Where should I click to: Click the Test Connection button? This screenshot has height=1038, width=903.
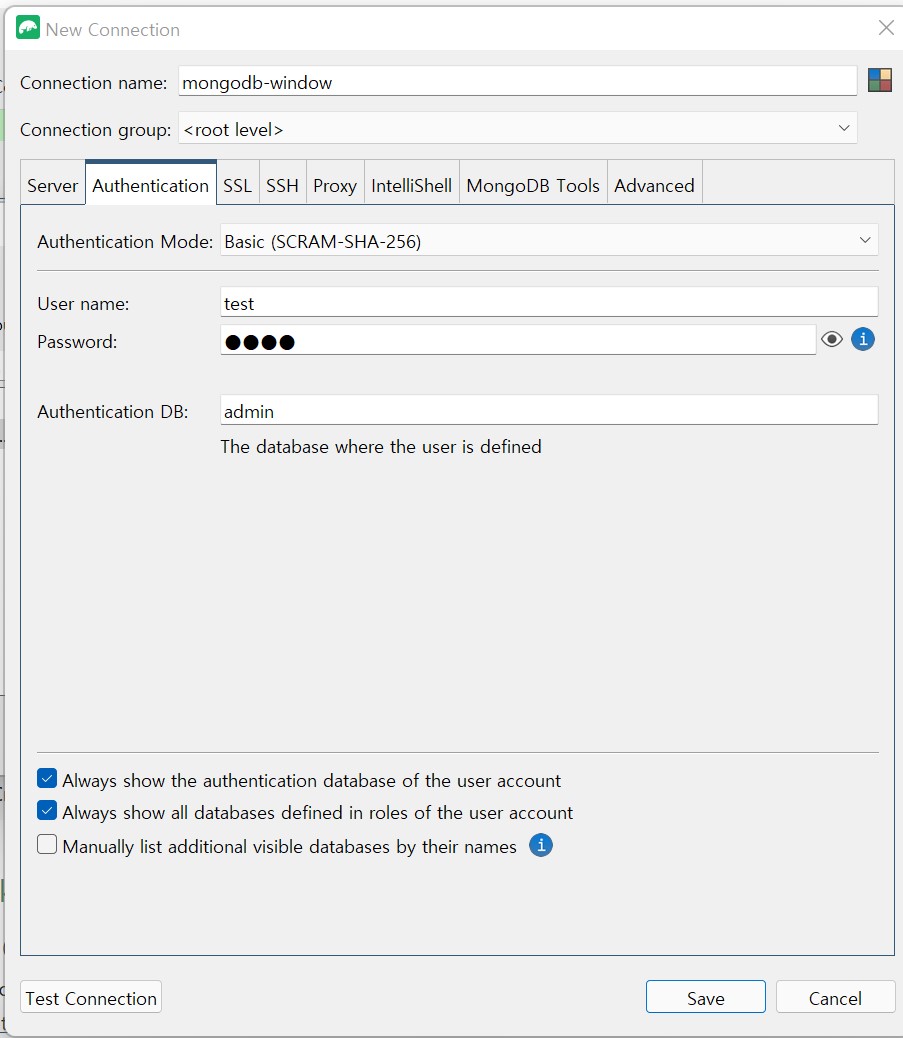click(x=91, y=998)
